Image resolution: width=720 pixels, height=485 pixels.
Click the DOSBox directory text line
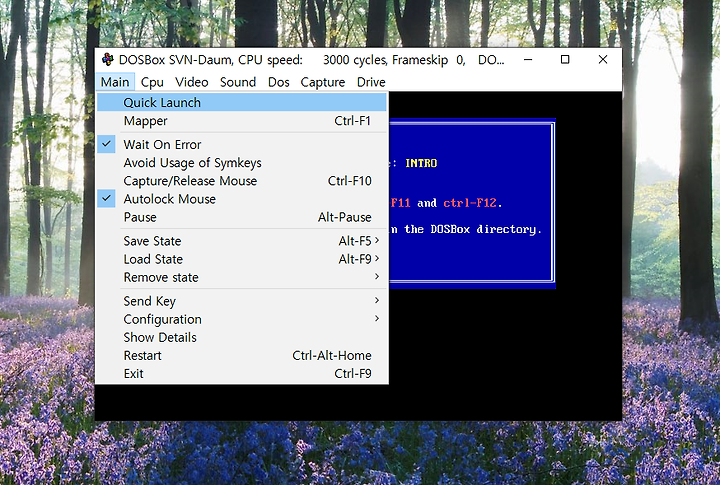[x=466, y=229]
